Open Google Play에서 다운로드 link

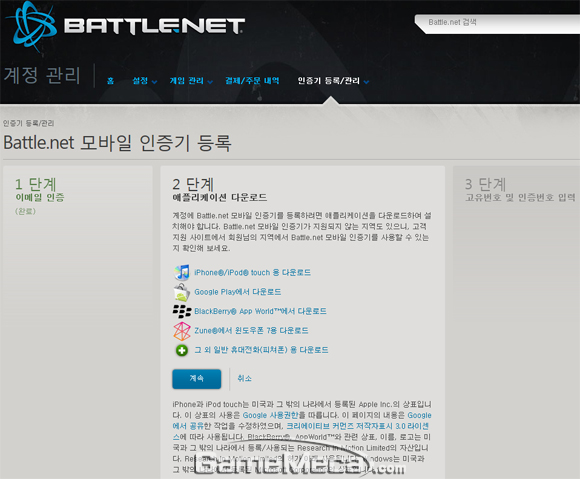click(237, 292)
